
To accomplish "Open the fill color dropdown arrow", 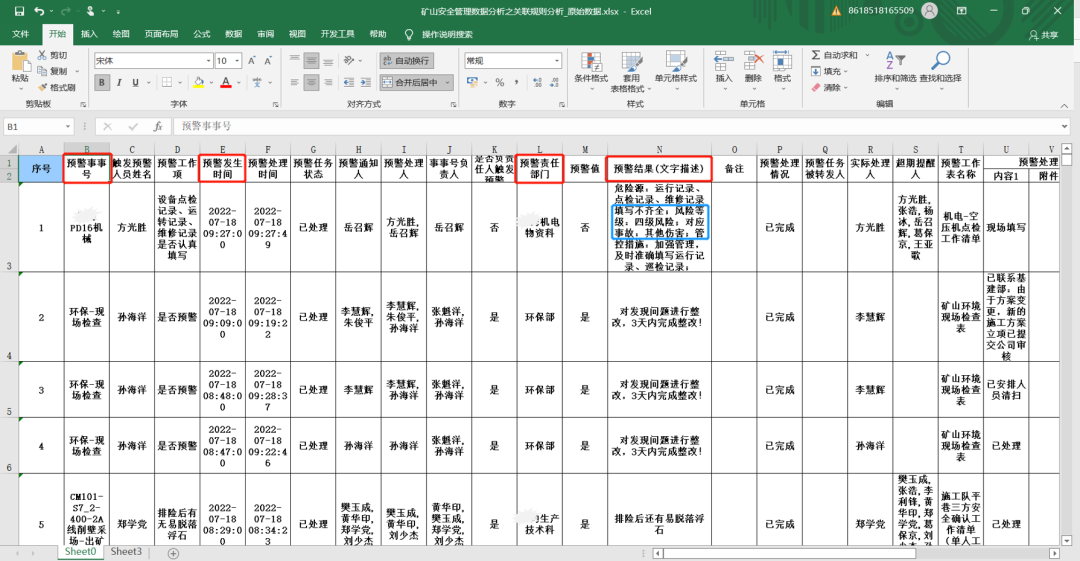I will point(209,83).
